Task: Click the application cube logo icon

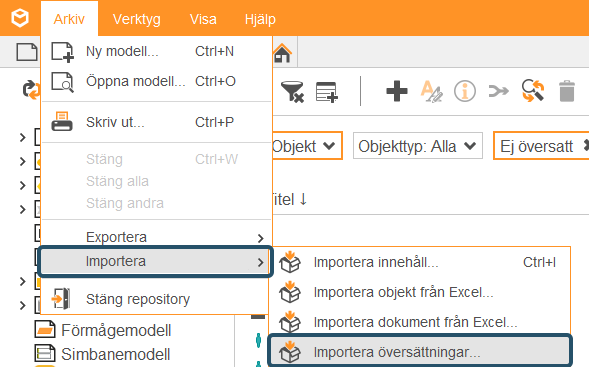Action: (x=20, y=18)
